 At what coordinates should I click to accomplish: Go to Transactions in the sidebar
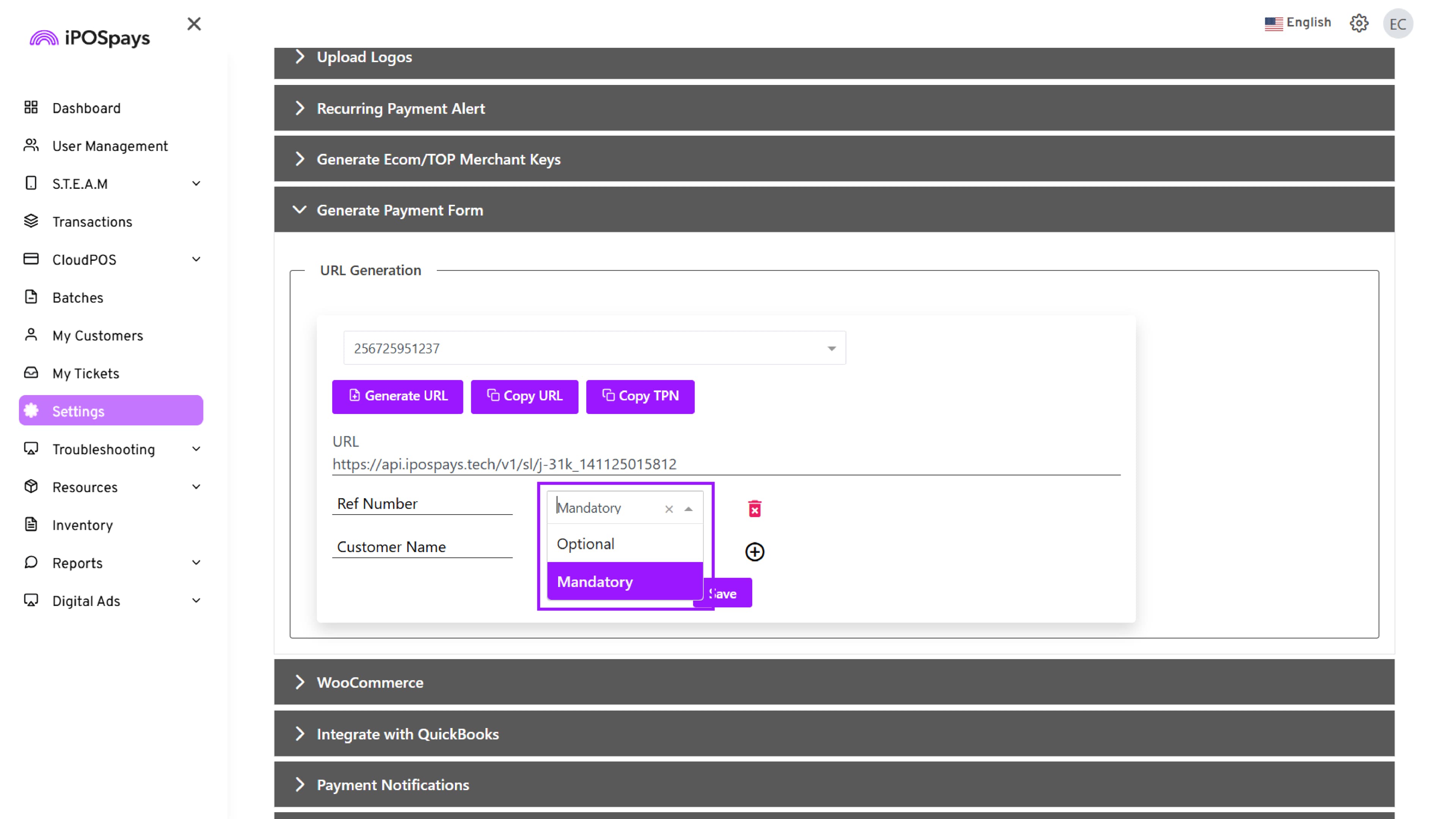[x=91, y=221]
